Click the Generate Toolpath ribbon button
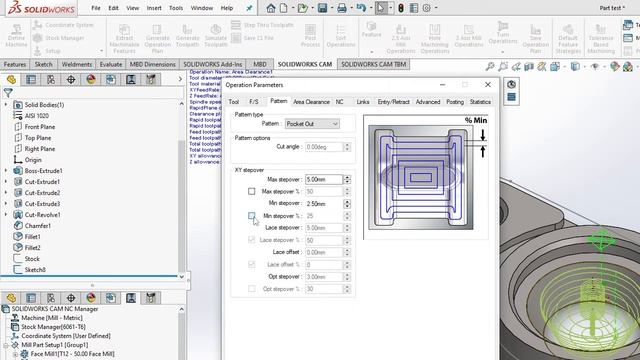This screenshot has width=640, height=360. pos(187,36)
